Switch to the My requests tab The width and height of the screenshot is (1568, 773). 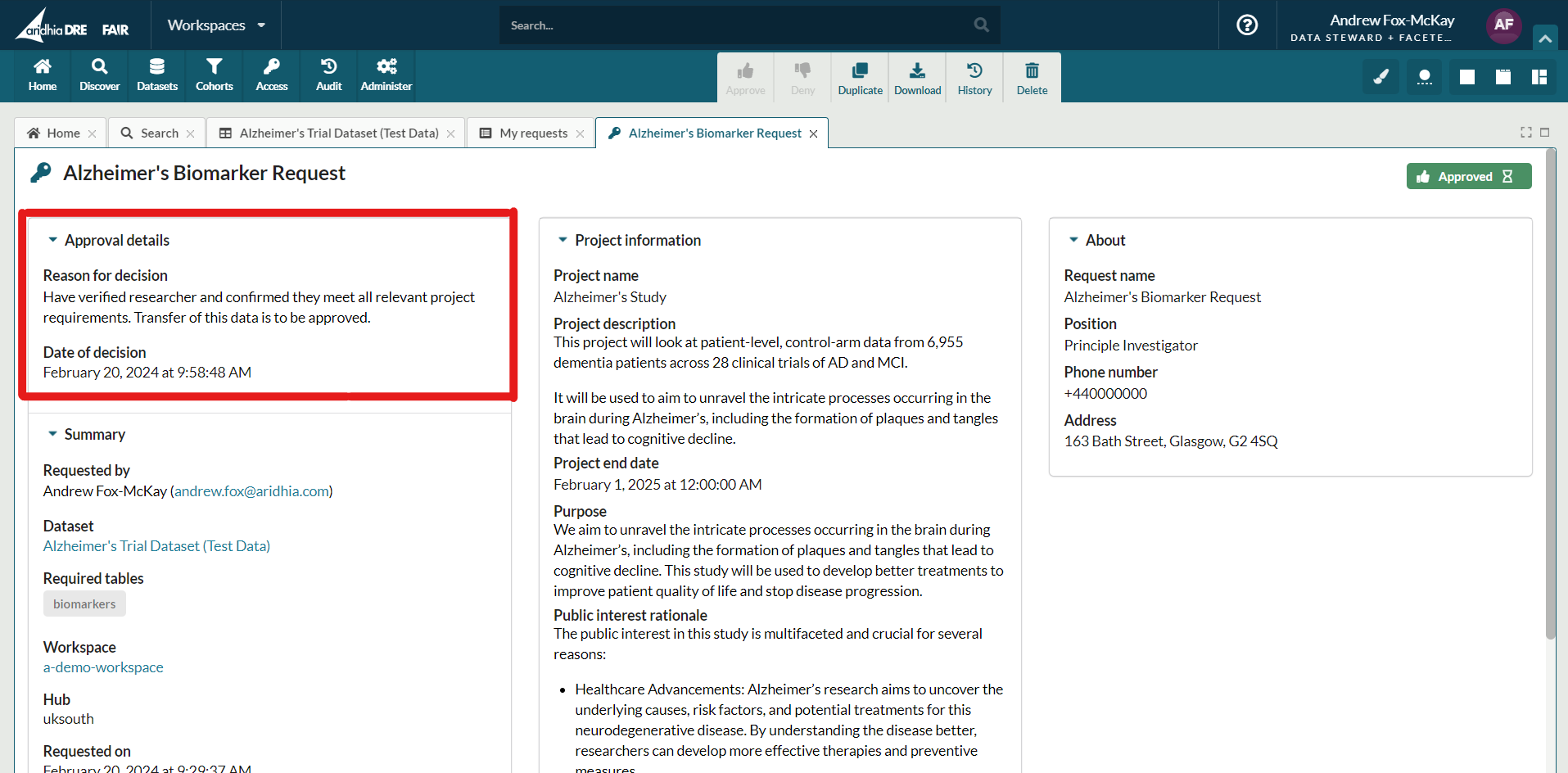coord(533,133)
